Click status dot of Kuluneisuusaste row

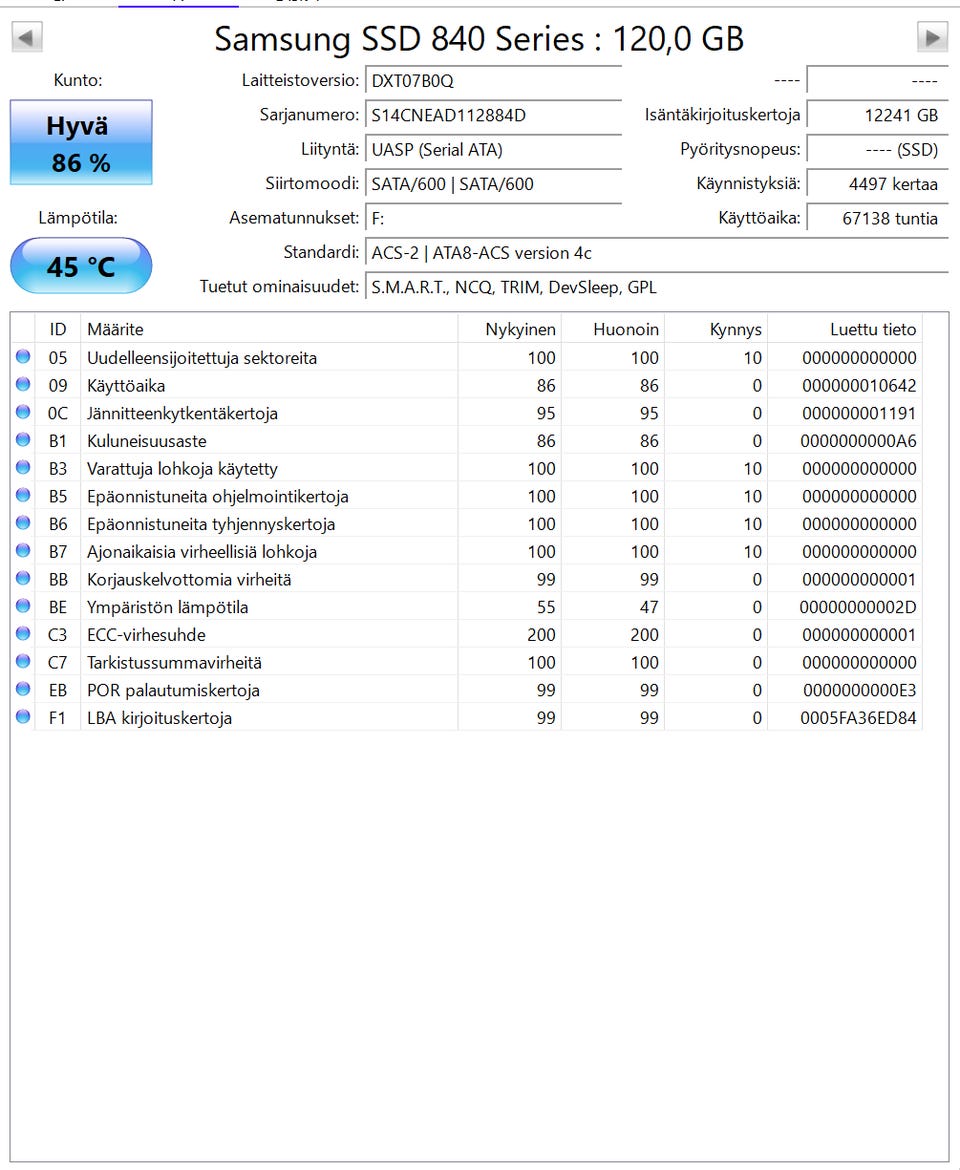coord(23,439)
